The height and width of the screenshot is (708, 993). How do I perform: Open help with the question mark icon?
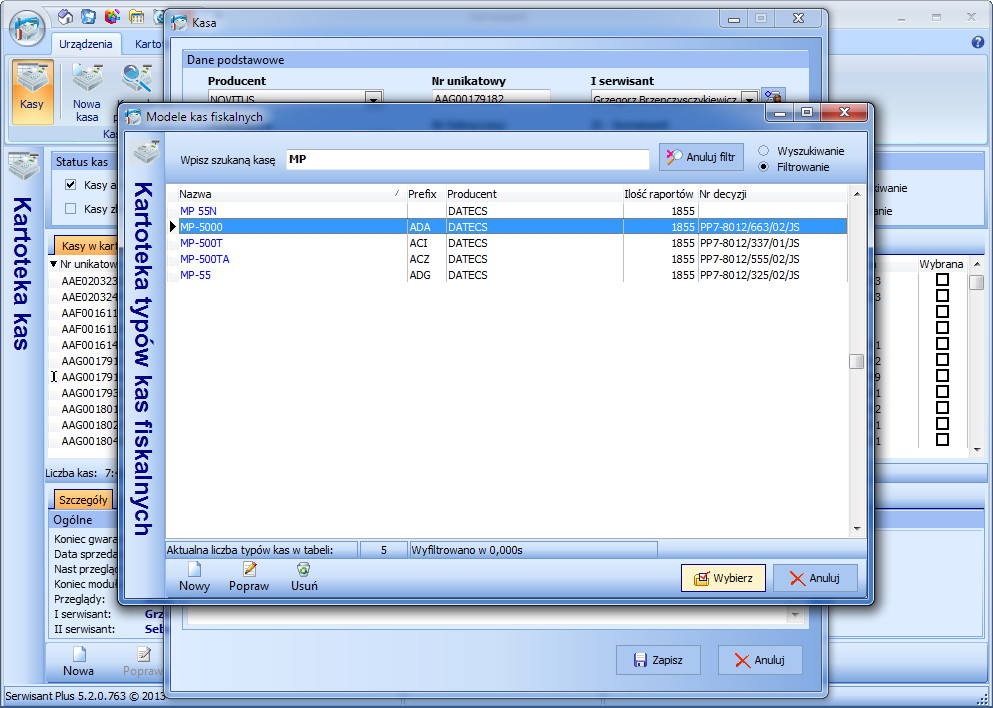(977, 42)
